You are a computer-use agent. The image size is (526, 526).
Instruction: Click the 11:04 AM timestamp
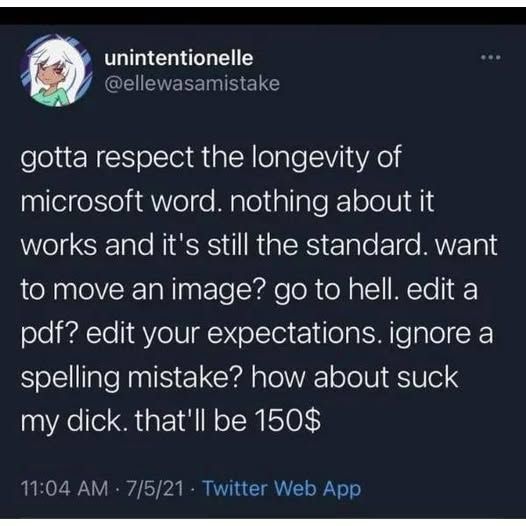[65, 488]
